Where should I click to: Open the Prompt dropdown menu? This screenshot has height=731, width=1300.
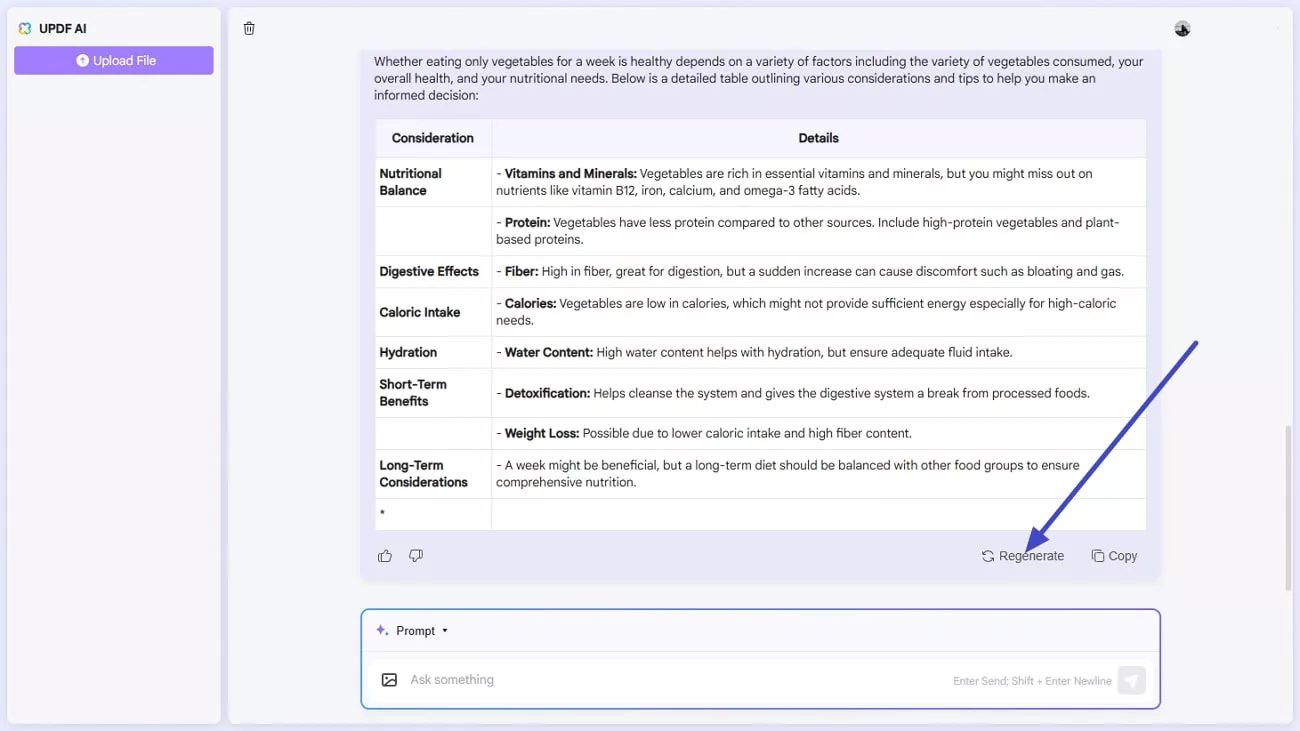coord(422,631)
